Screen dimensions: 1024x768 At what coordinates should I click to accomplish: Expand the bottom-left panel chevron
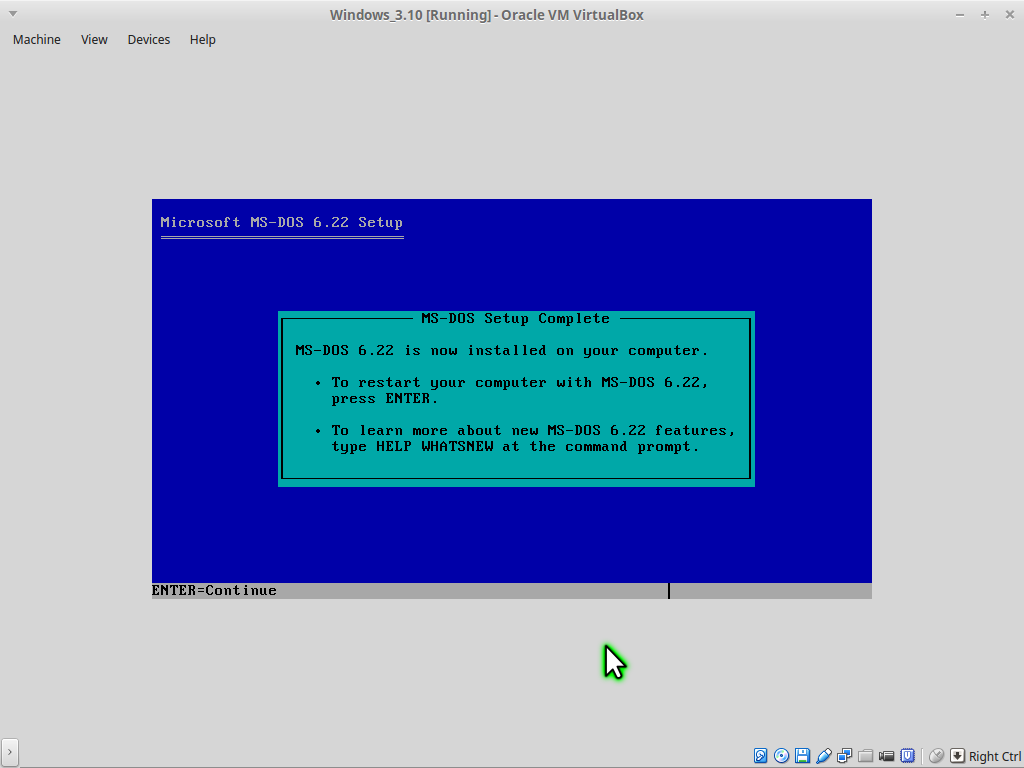10,752
